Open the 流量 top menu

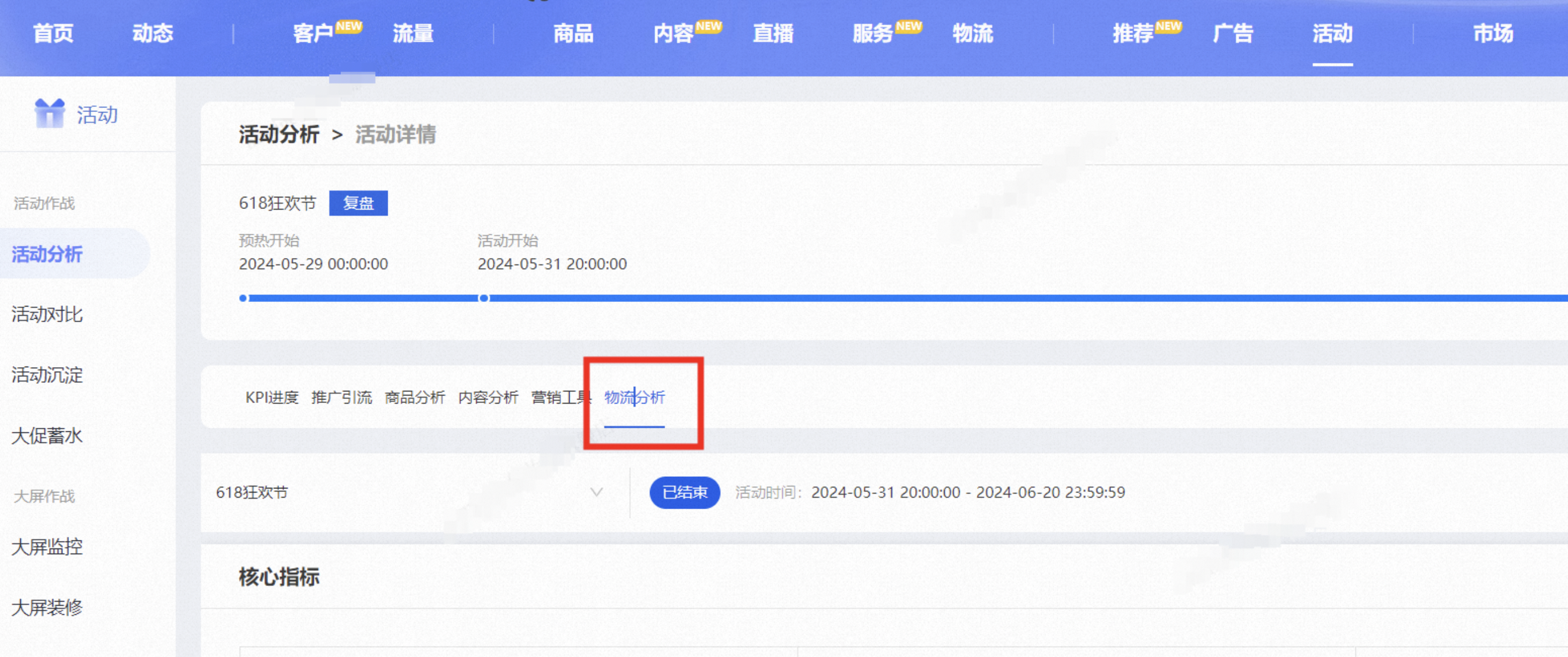pyautogui.click(x=413, y=33)
